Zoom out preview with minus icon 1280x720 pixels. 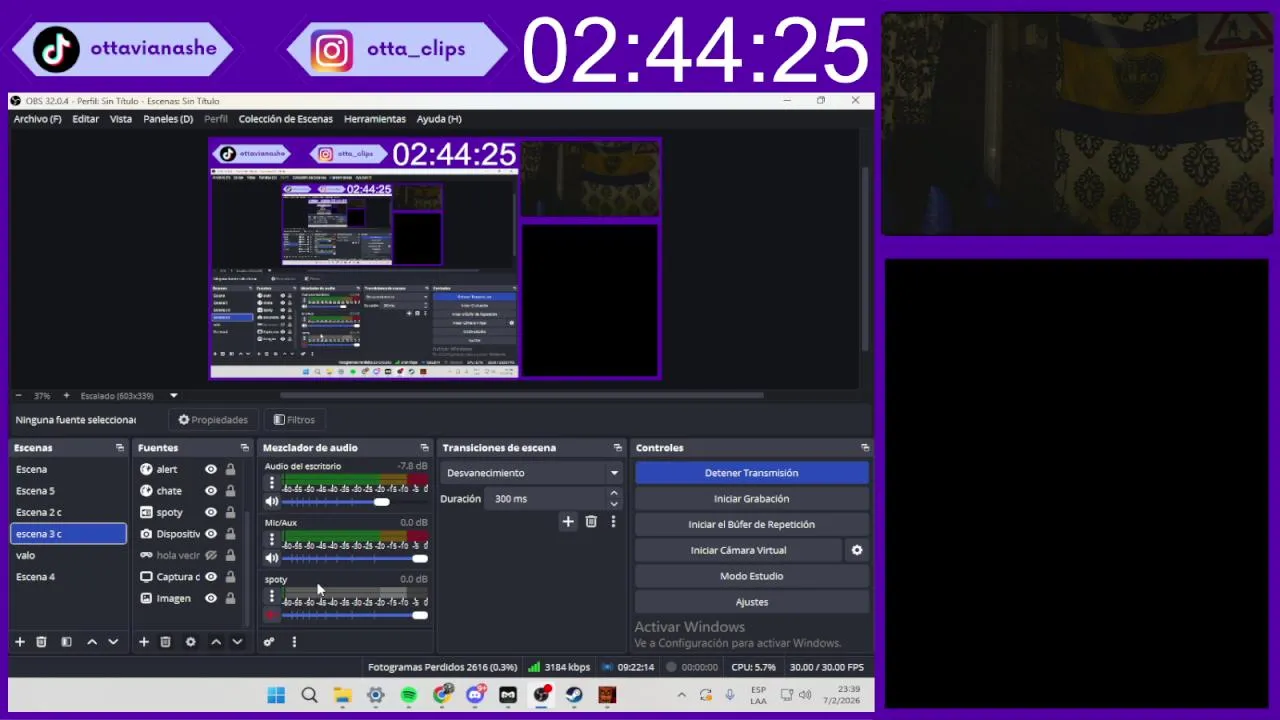18,395
